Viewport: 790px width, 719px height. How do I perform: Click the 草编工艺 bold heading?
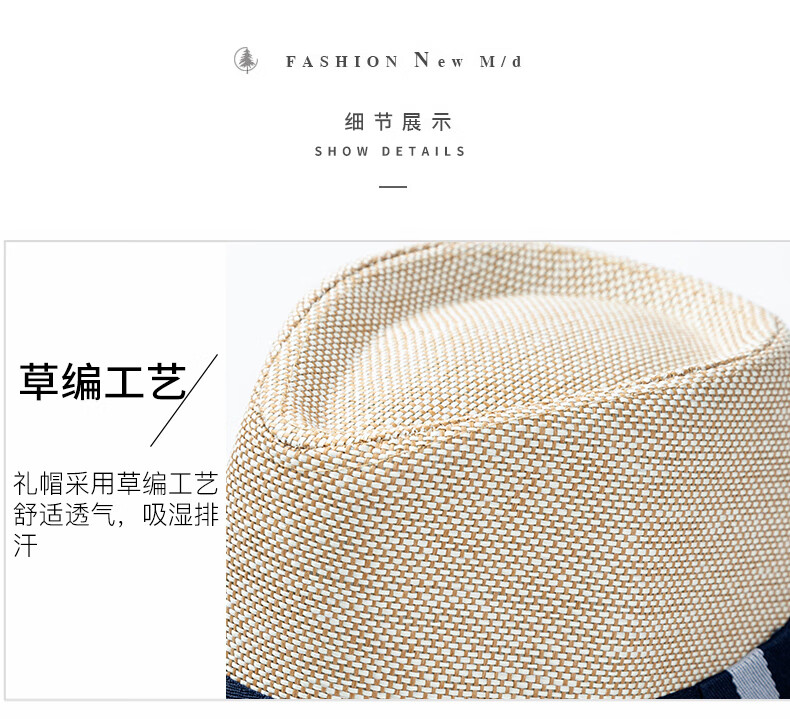point(102,381)
